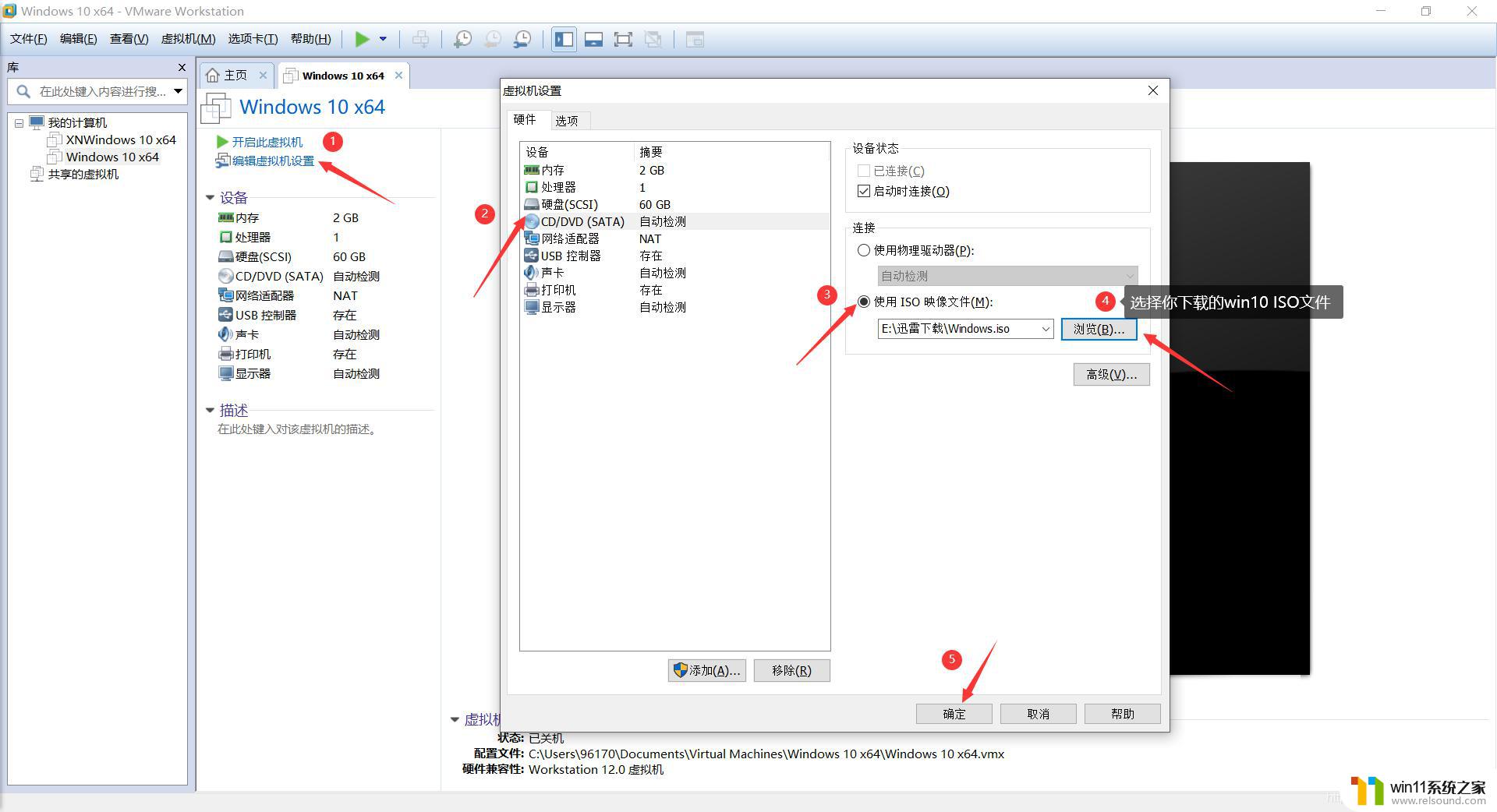Viewport: 1497px width, 812px height.
Task: Click 帮助 button in settings dialog
Action: point(1122,714)
